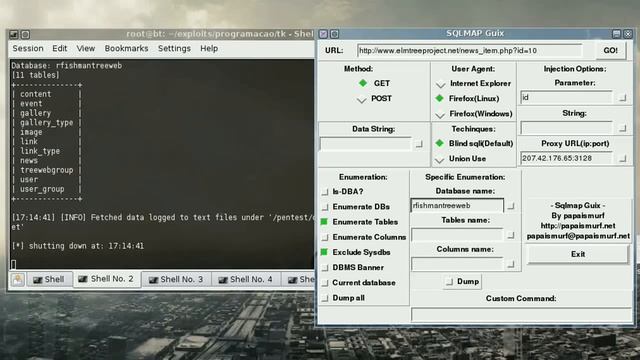640x360 pixels.
Task: Enable the Is-DBA? checkbox
Action: pyautogui.click(x=325, y=192)
